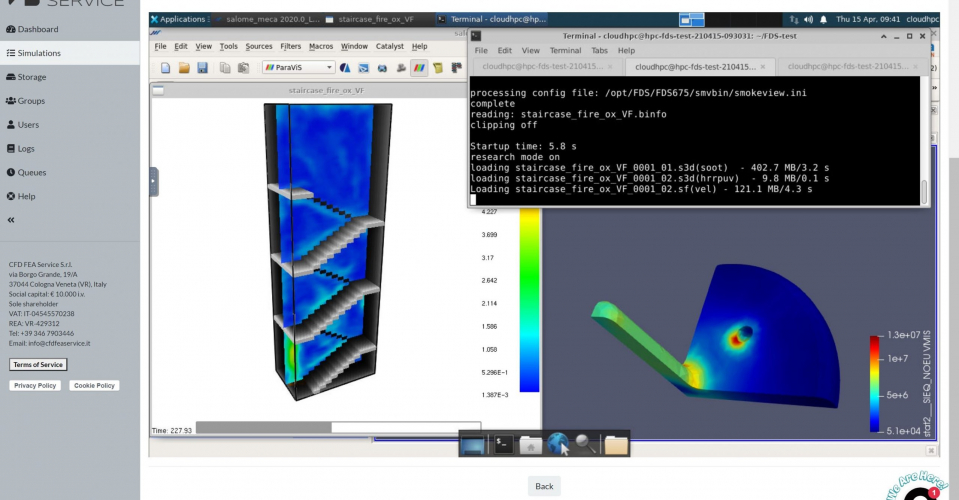Activate the blue module icon after Mesh
959x500 pixels.
(x=382, y=67)
